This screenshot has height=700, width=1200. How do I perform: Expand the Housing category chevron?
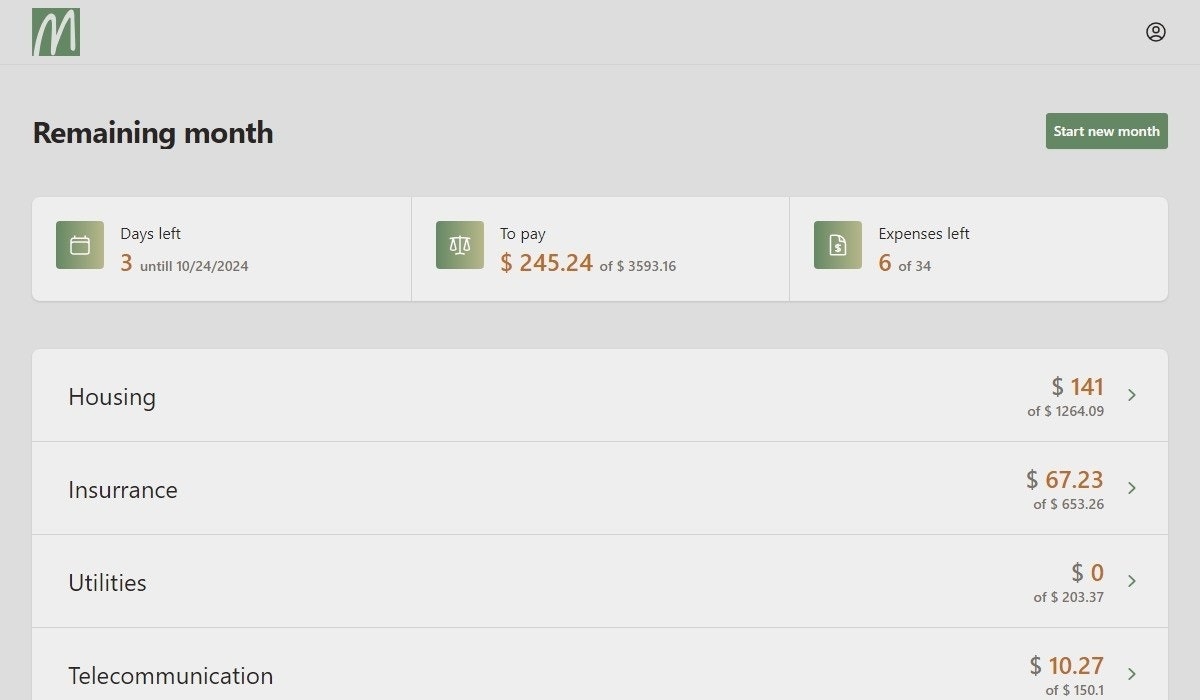(x=1132, y=395)
